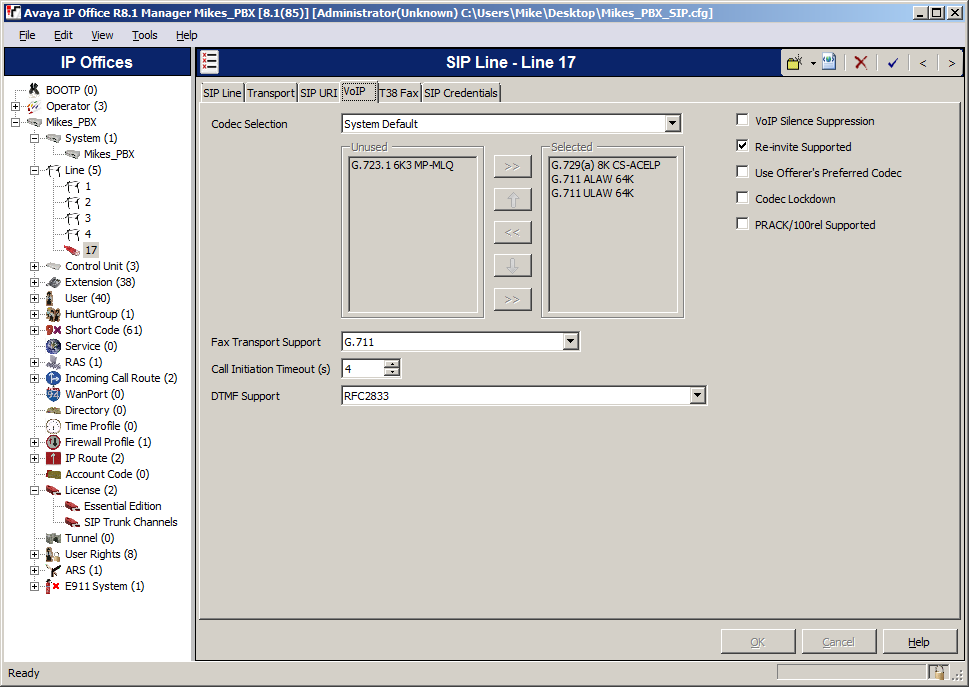969x687 pixels.
Task: Select G.723.1 6K3 MP-MLQ unused codec
Action: click(x=402, y=165)
